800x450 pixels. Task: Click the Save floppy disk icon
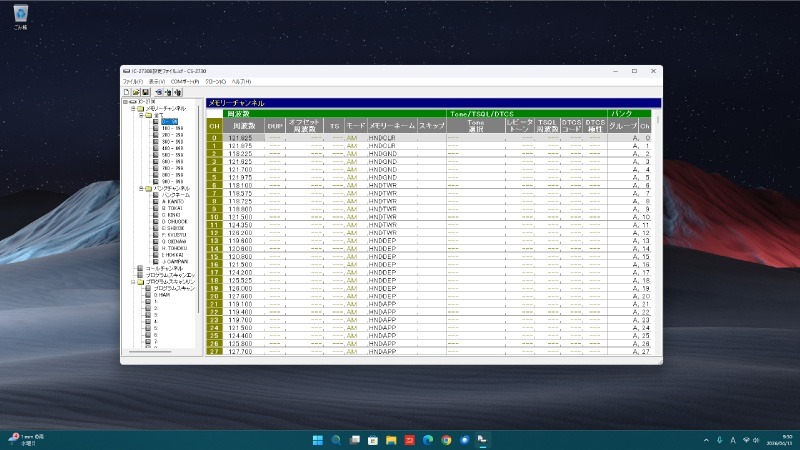coord(145,92)
